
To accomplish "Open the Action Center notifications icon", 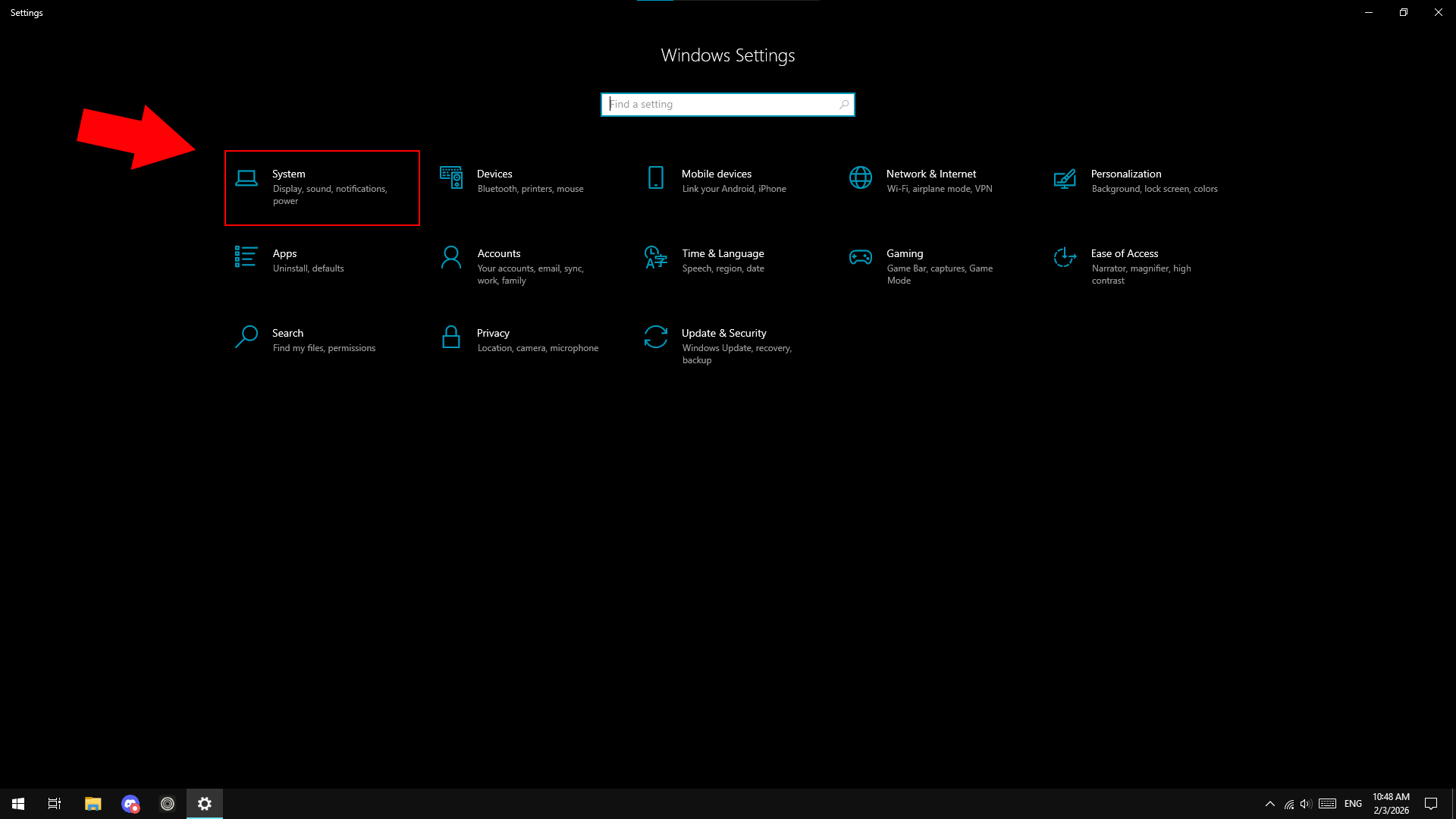I will click(1431, 804).
